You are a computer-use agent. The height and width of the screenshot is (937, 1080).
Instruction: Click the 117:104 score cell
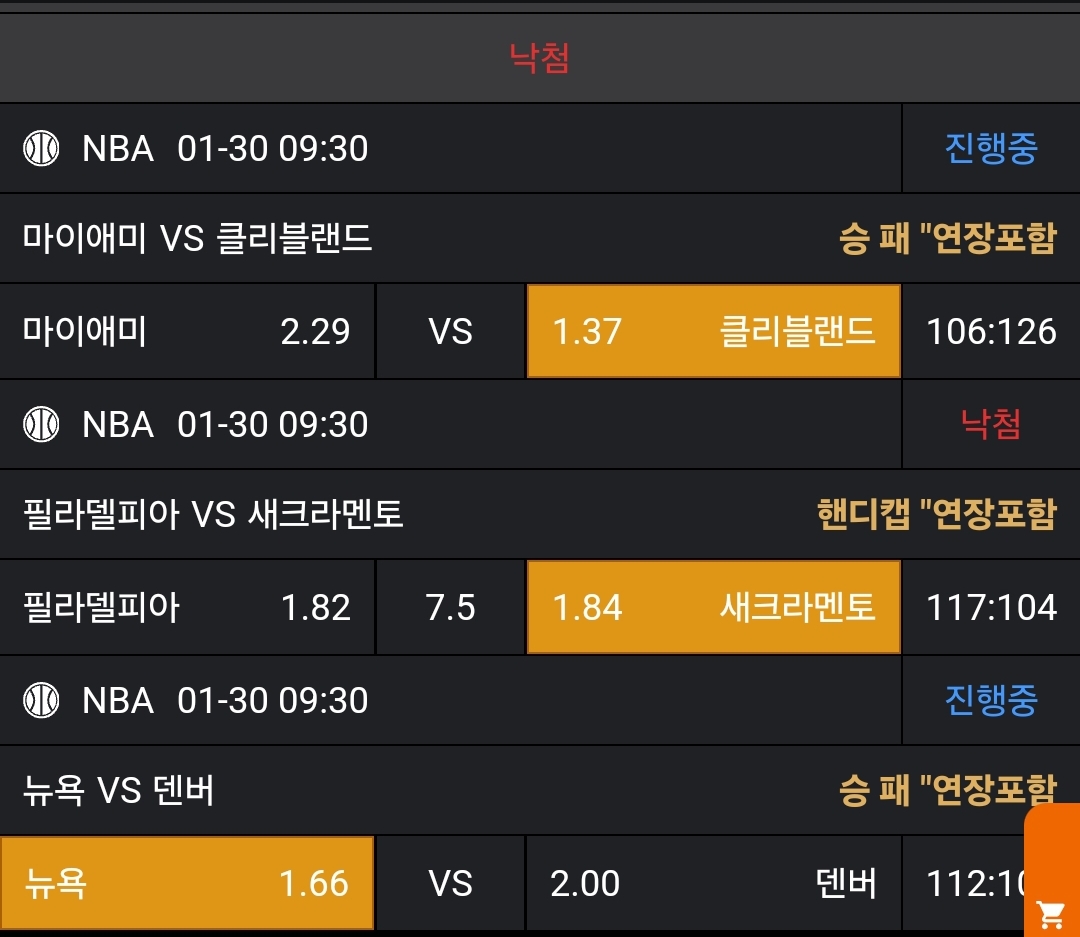pyautogui.click(x=991, y=607)
